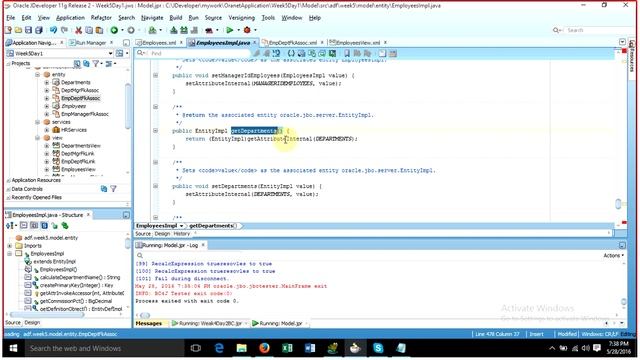
Task: Open Firefox from the Windows taskbar
Action: point(264,348)
